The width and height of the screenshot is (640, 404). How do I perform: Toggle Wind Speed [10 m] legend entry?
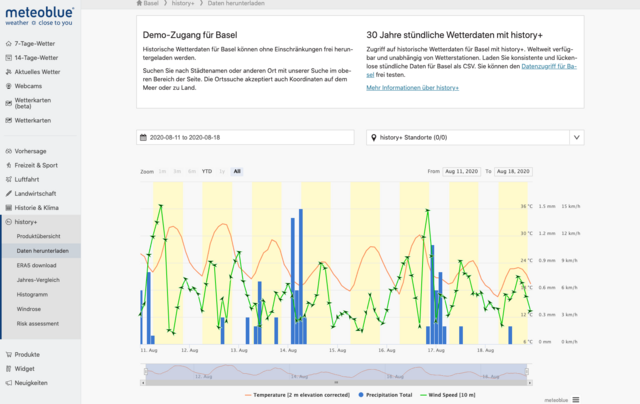point(454,396)
